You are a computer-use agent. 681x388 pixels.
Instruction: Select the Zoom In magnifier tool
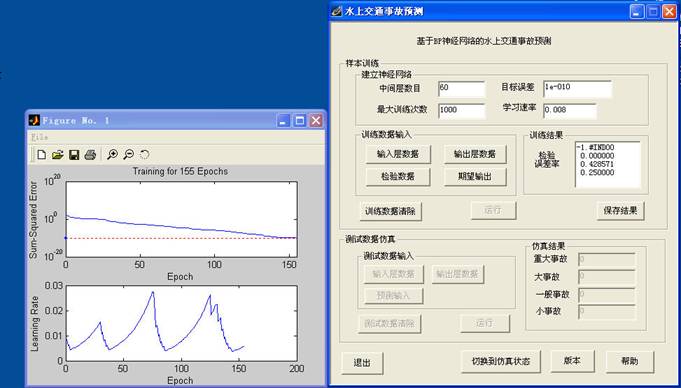tap(112, 155)
